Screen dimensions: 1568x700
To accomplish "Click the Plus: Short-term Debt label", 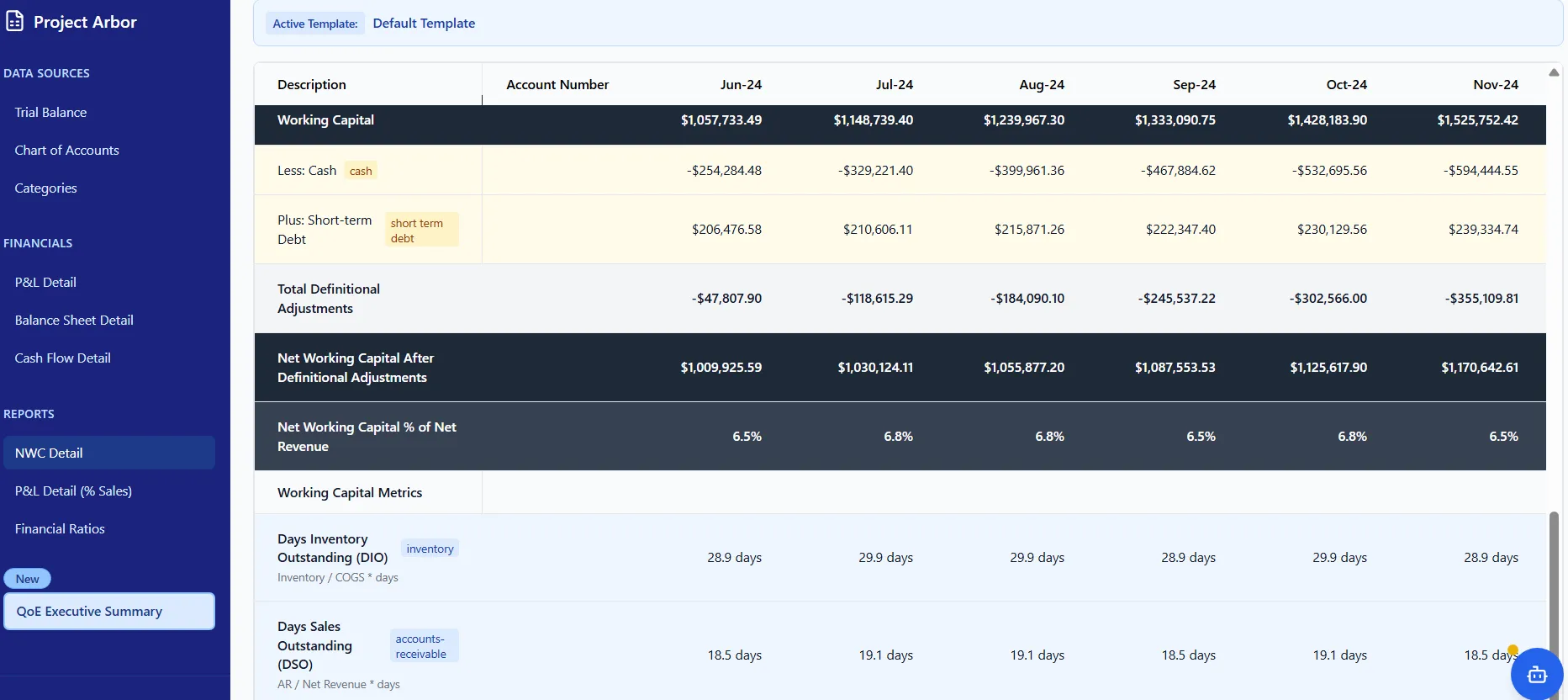I will pos(325,230).
